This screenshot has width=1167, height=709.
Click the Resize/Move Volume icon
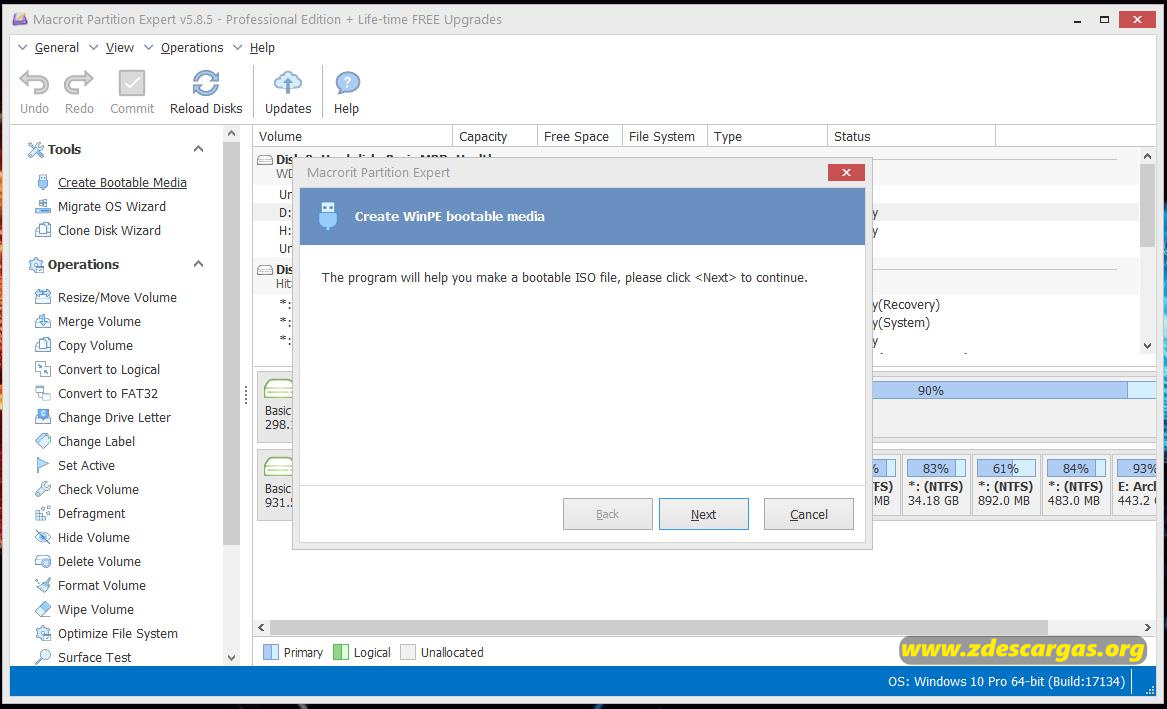tap(43, 297)
